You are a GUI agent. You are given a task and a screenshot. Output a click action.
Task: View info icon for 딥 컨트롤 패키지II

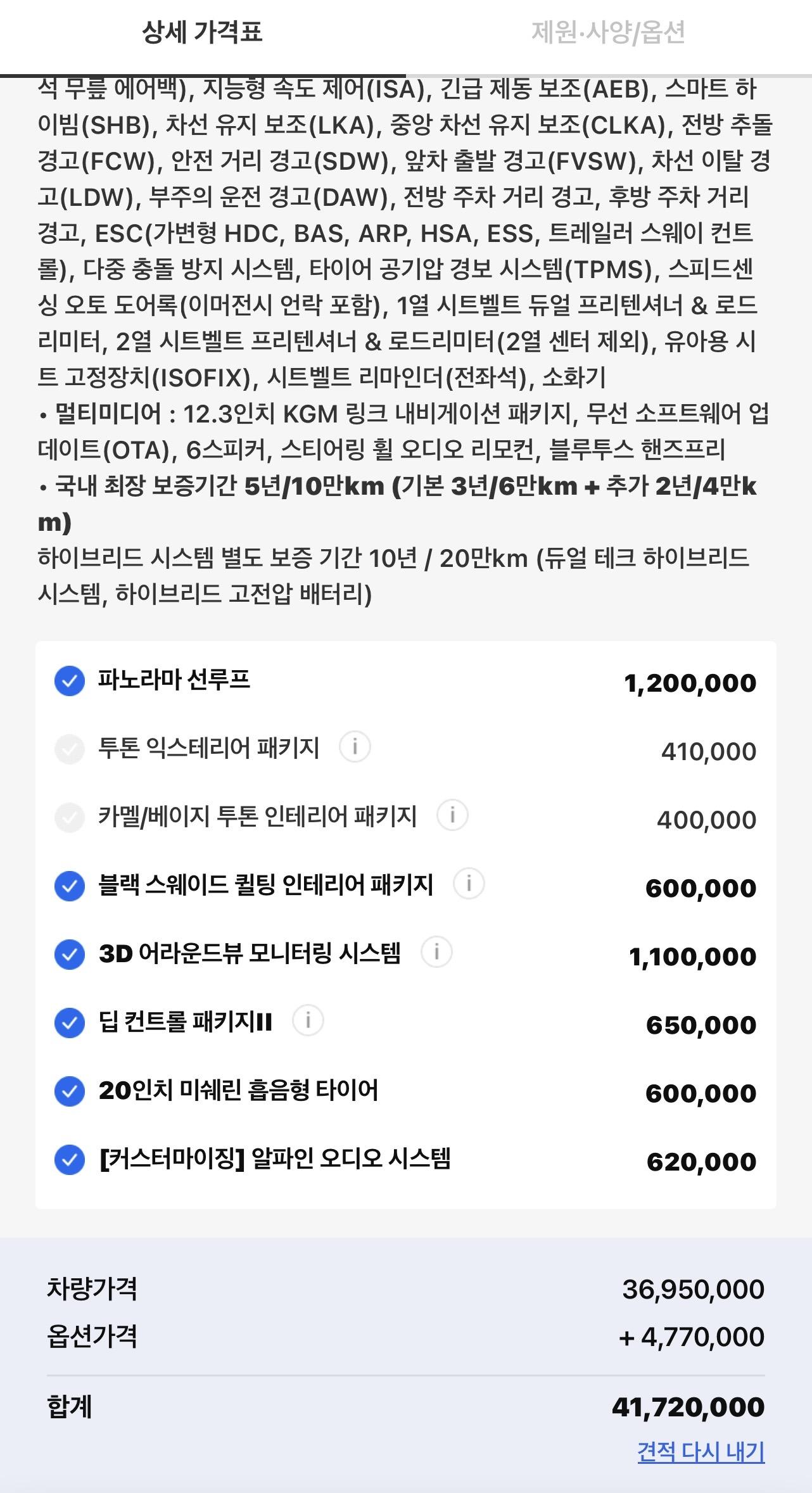point(308,1020)
